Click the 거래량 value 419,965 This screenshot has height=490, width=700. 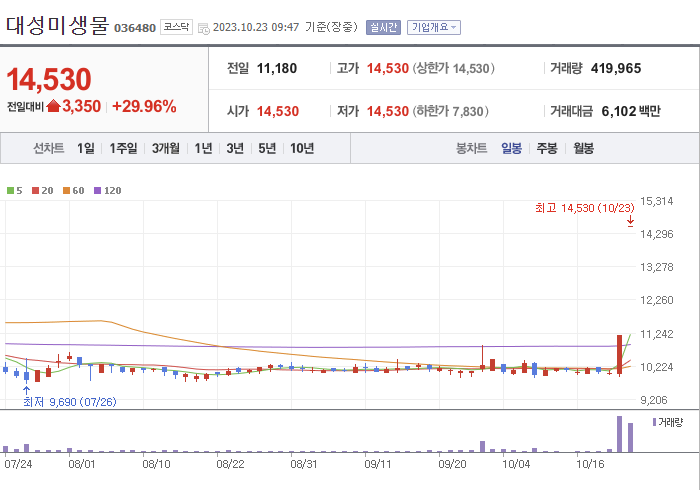[x=616, y=68]
